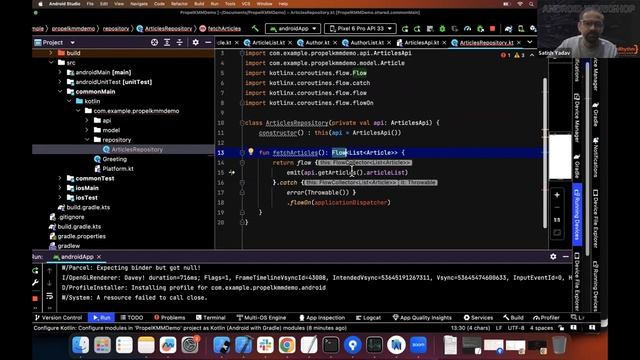The width and height of the screenshot is (640, 360).
Task: Open the TODO tool window
Action: click(x=132, y=318)
